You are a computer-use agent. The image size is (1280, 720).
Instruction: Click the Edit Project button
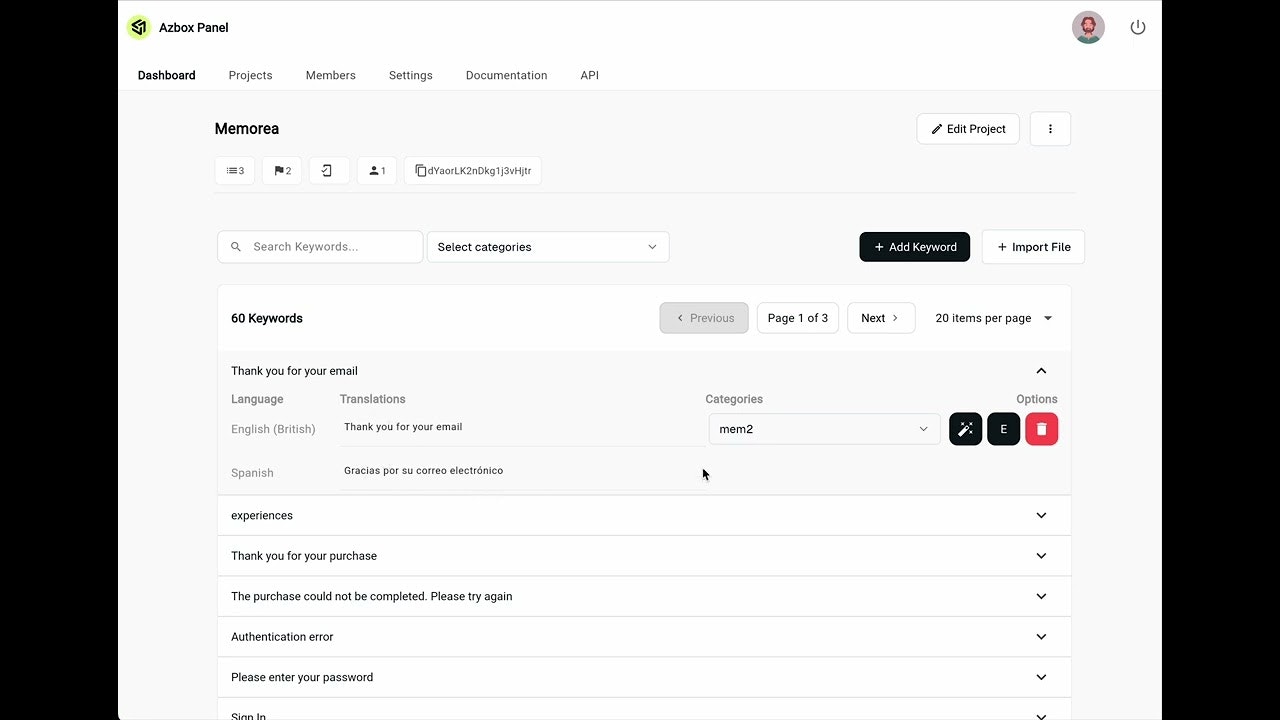968,129
